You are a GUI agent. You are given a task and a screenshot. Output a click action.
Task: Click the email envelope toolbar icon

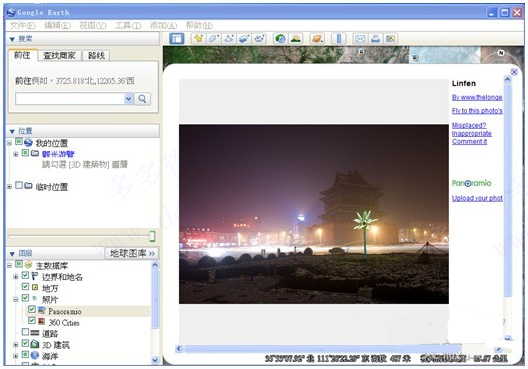(x=360, y=39)
